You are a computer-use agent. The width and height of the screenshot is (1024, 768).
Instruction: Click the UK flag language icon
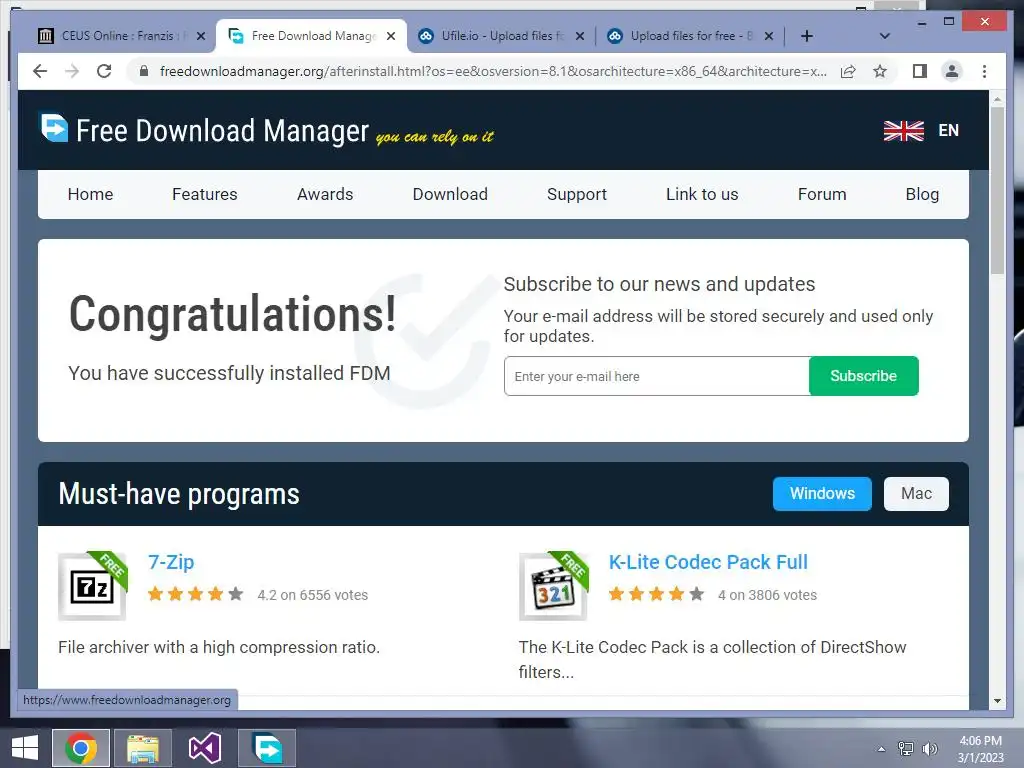903,131
